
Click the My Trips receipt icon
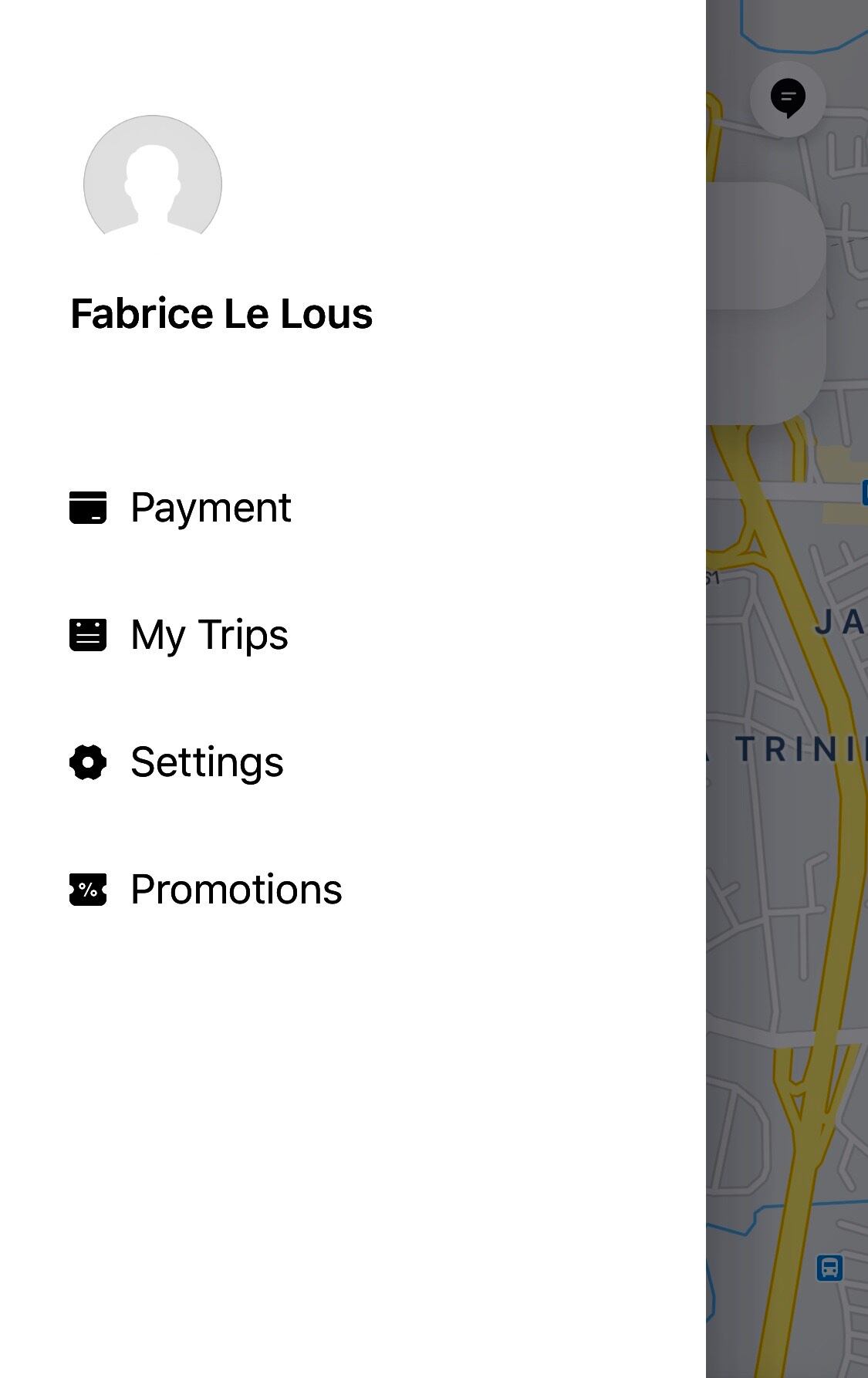pos(88,635)
